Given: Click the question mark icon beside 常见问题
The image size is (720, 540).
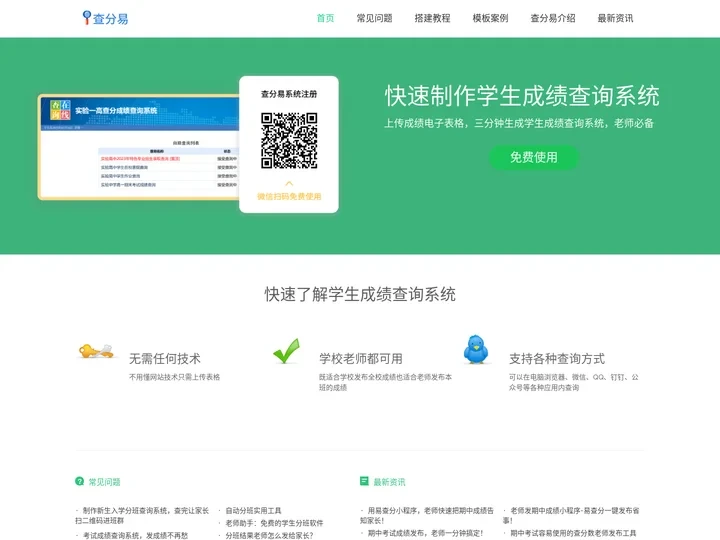Looking at the screenshot, I should [79, 481].
